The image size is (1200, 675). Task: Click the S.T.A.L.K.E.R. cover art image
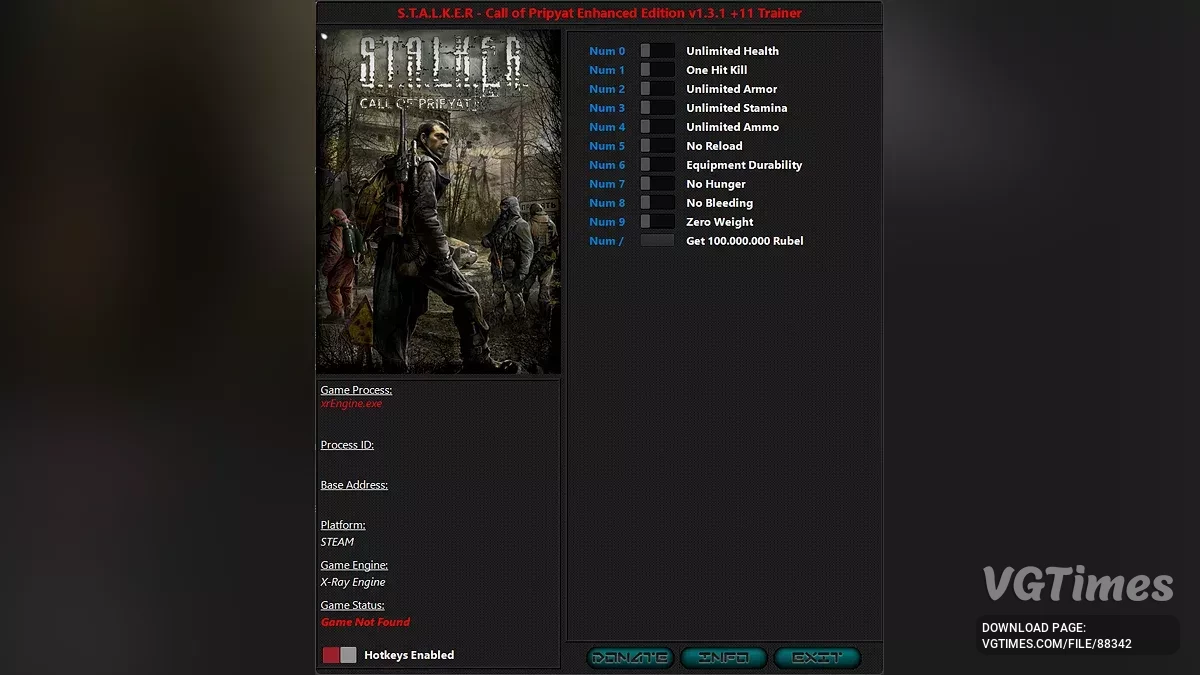coord(438,201)
